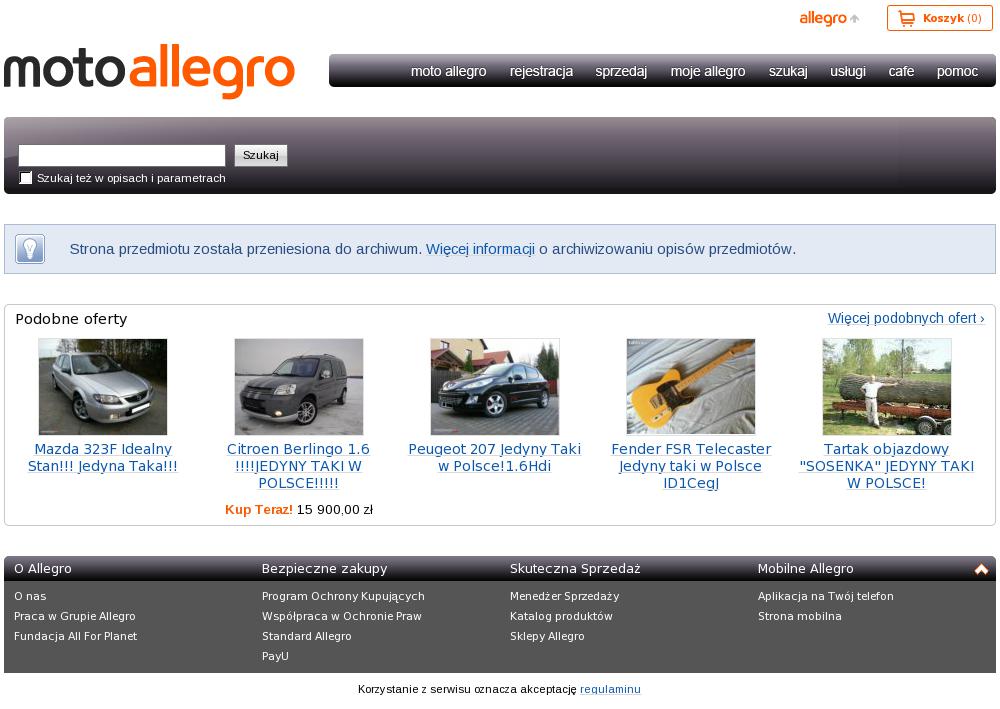
Task: Click the motoallegro main logo
Action: [x=149, y=71]
